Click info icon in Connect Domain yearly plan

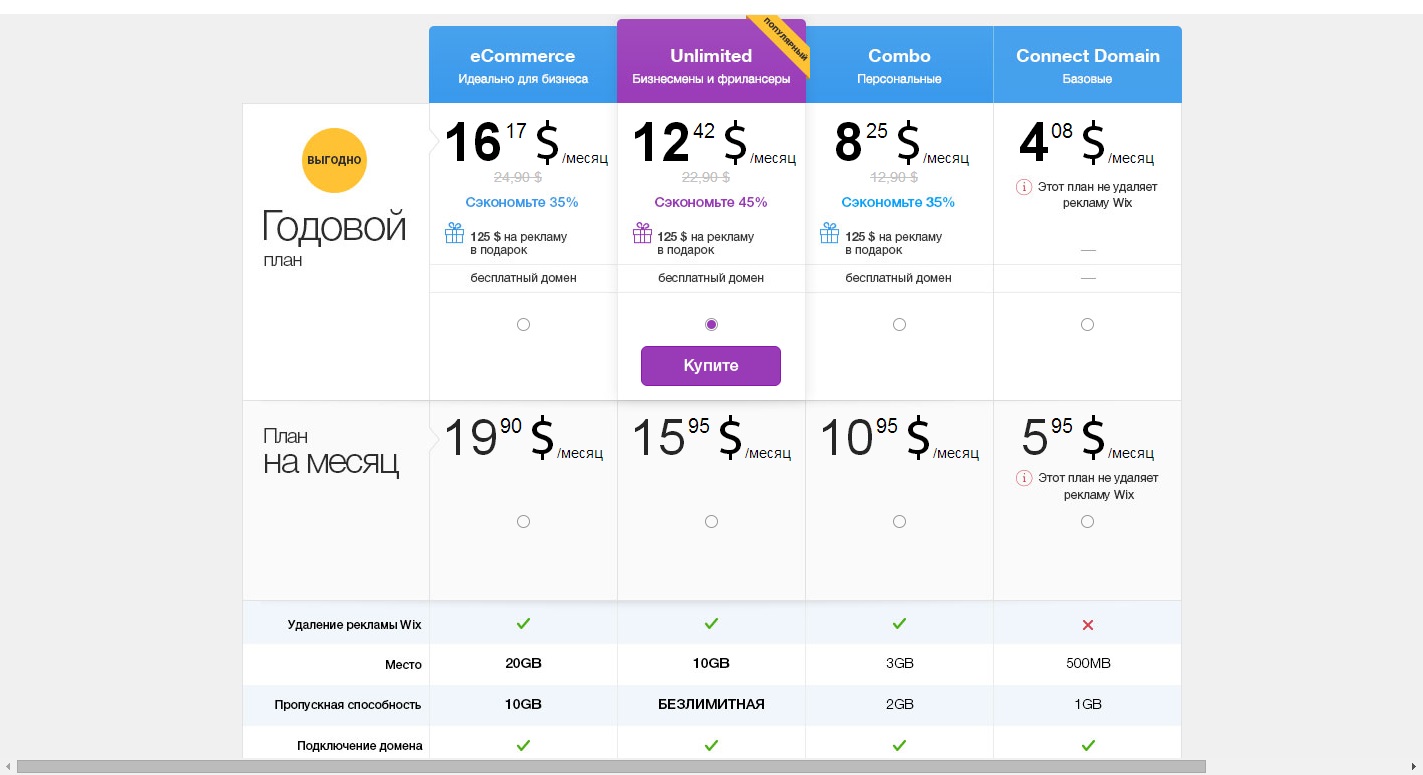click(1023, 187)
